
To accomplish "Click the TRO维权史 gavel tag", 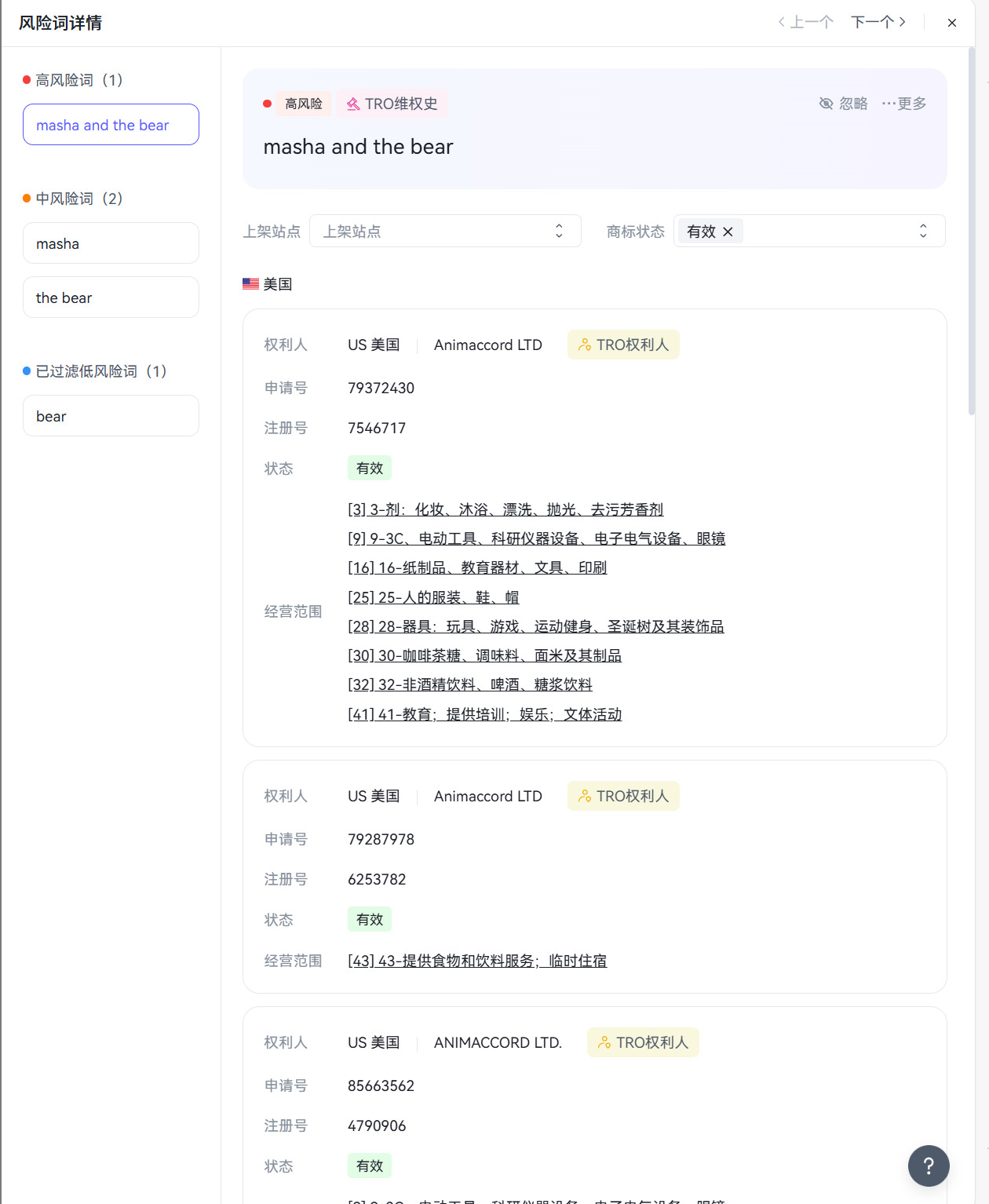I will [392, 104].
